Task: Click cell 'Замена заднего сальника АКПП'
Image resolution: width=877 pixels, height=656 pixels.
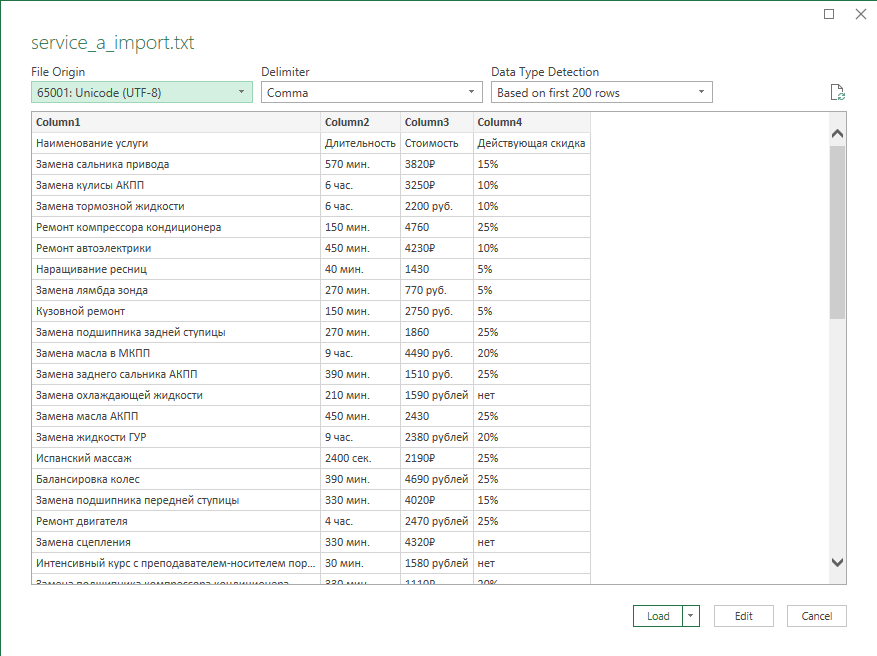Action: click(176, 374)
